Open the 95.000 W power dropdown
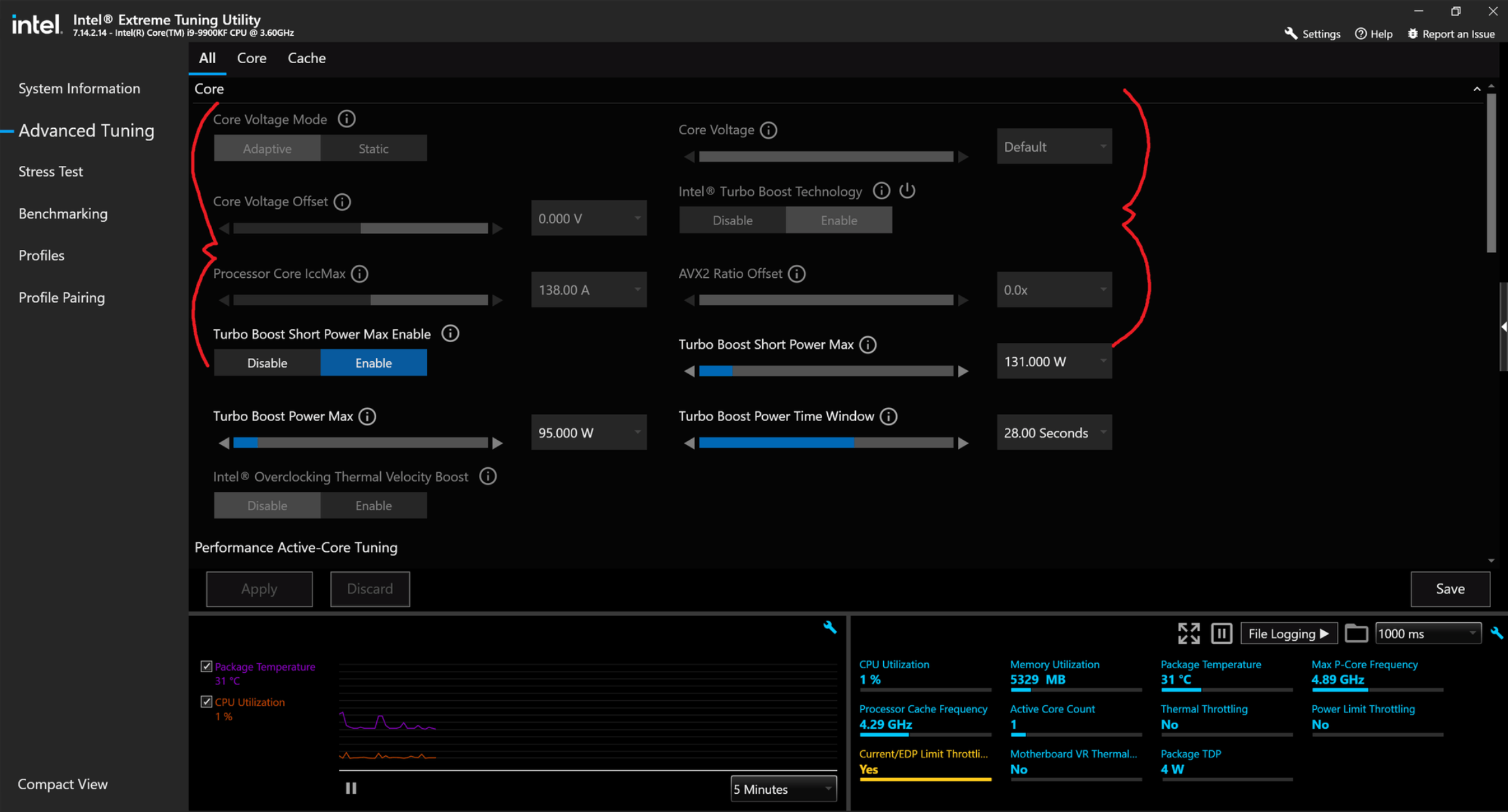Screen dimensions: 1508x812 coord(588,433)
